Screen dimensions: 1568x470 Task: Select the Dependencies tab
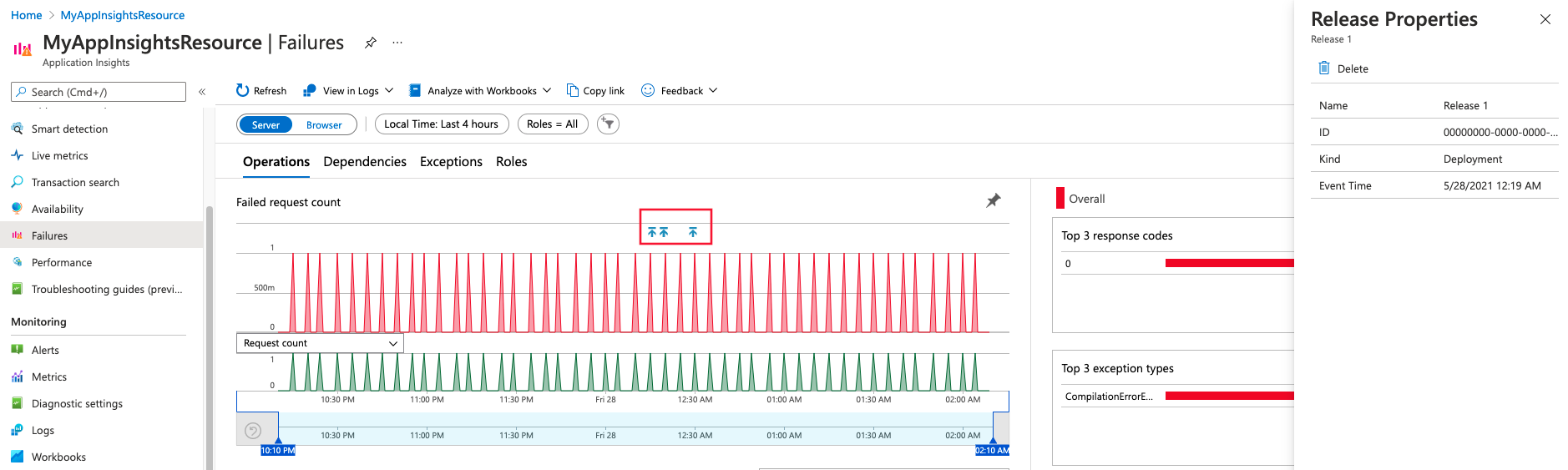(365, 161)
